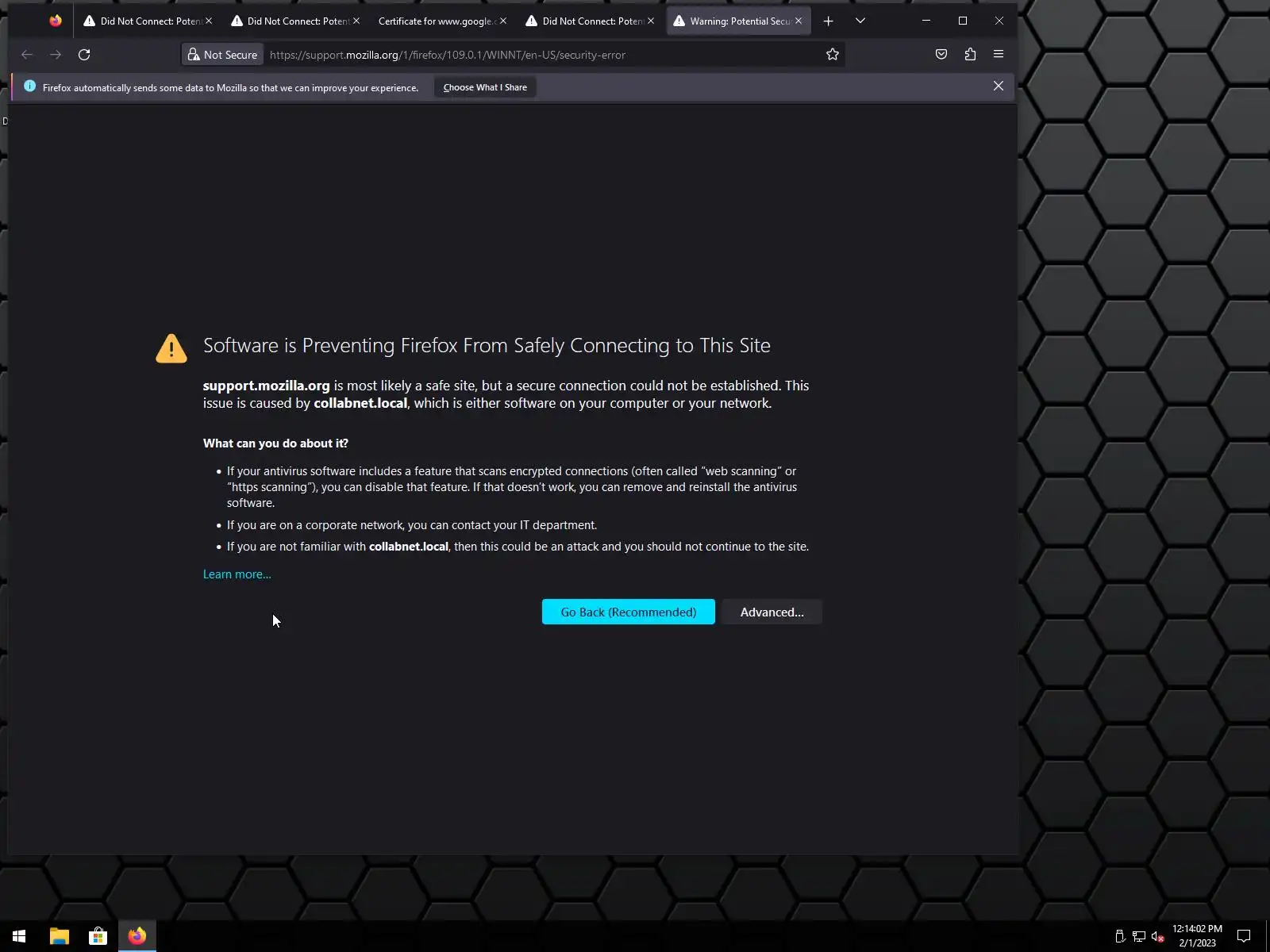The width and height of the screenshot is (1270, 952).
Task: Go back one page with the back arrow
Action: click(27, 55)
